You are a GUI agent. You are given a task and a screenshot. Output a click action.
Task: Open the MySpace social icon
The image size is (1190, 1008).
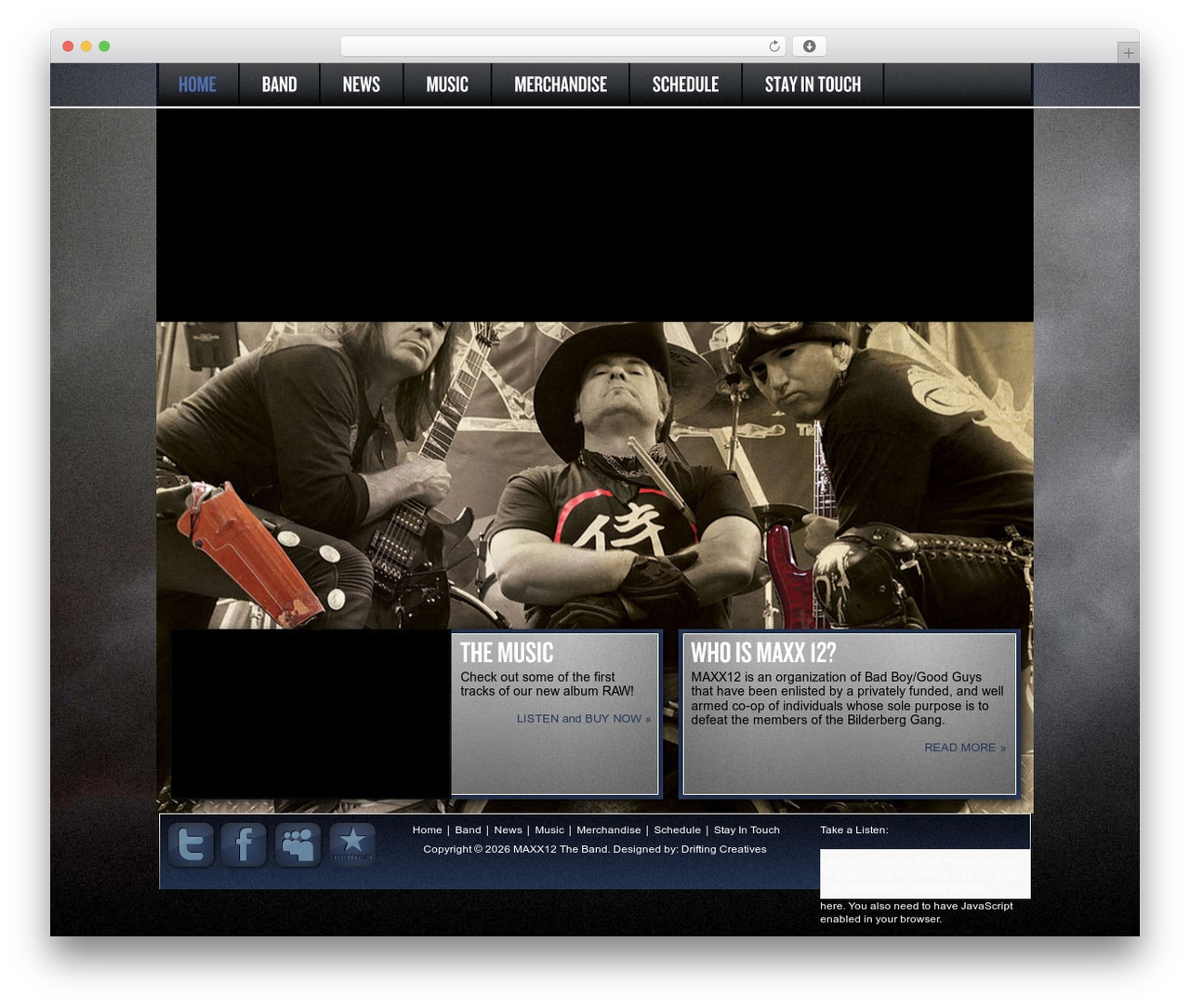point(297,844)
